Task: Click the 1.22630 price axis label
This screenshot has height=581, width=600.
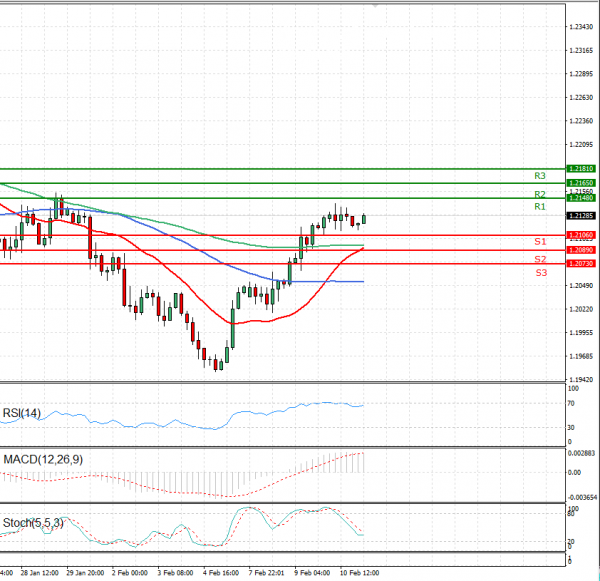Action: tap(581, 98)
